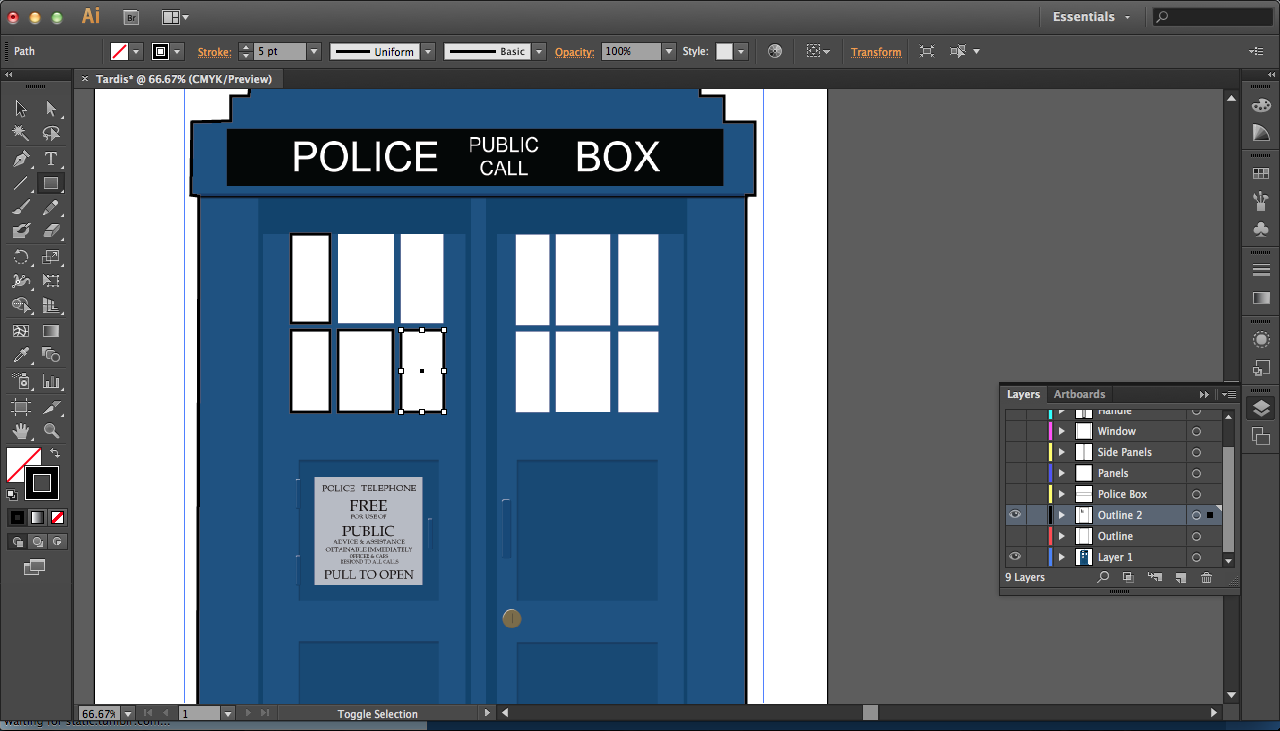Select the Pencil tool

pyautogui.click(x=52, y=207)
